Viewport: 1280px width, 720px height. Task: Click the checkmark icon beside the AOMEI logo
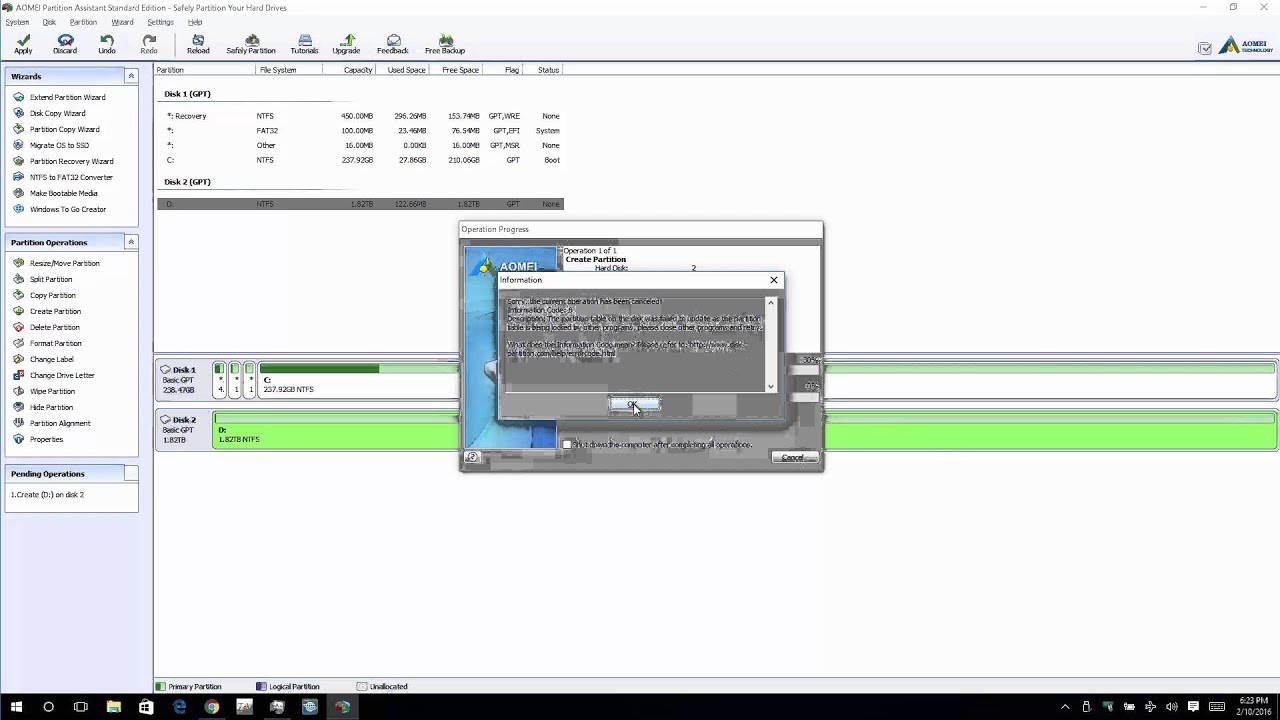click(1205, 48)
